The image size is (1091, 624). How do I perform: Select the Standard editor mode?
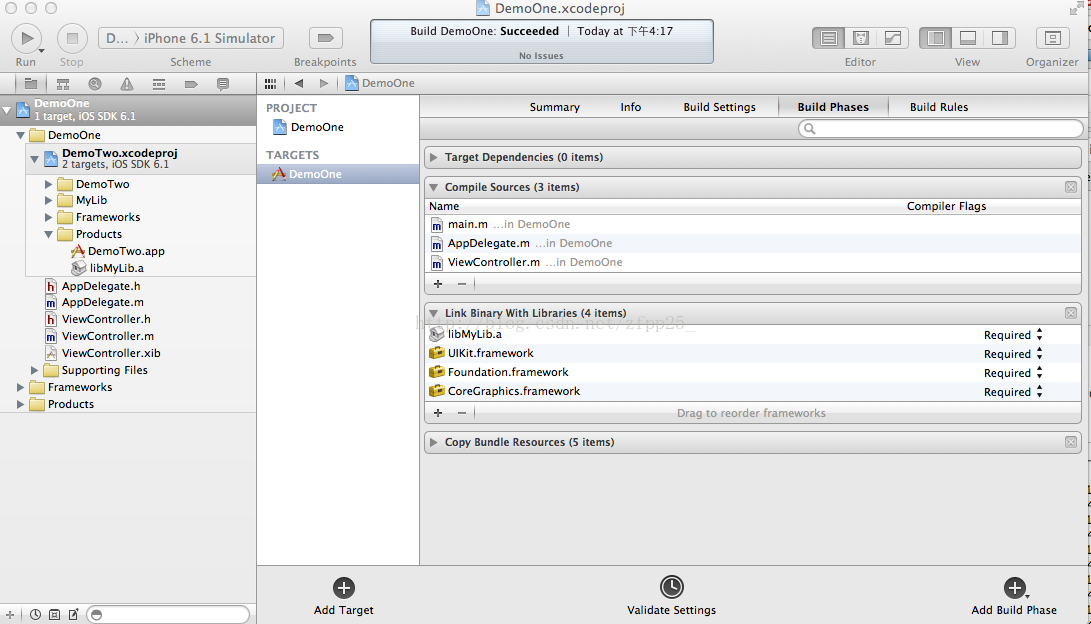pyautogui.click(x=829, y=38)
